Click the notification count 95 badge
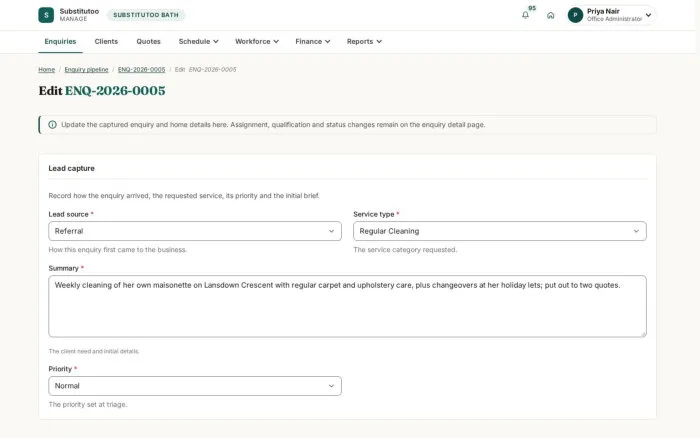The height and width of the screenshot is (438, 700). point(532,8)
